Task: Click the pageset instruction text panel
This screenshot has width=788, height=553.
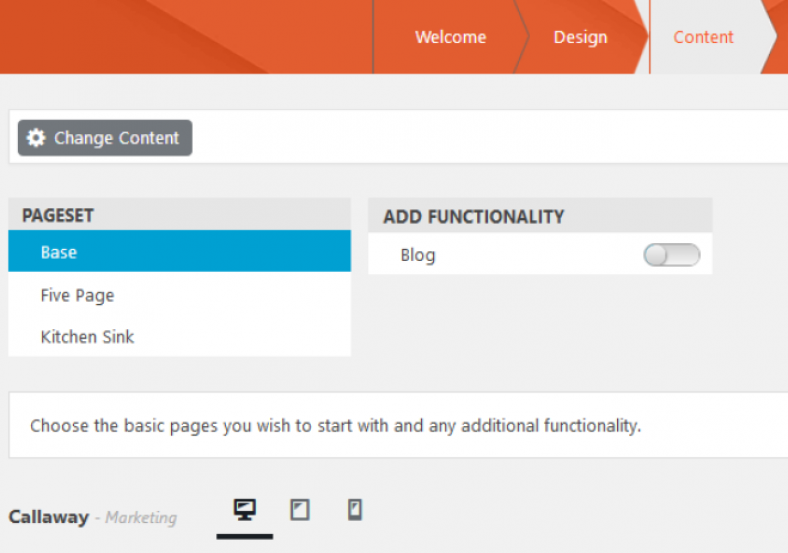Action: [399, 425]
